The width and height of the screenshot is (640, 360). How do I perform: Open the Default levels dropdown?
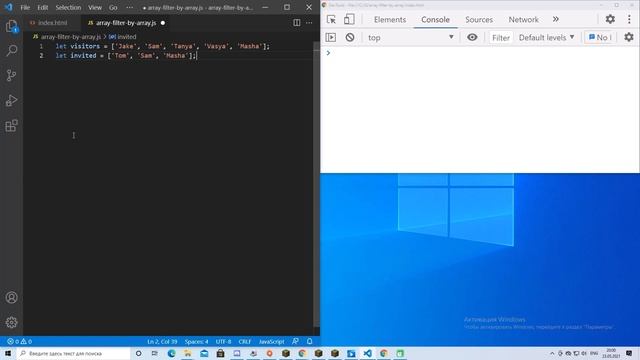coord(546,38)
